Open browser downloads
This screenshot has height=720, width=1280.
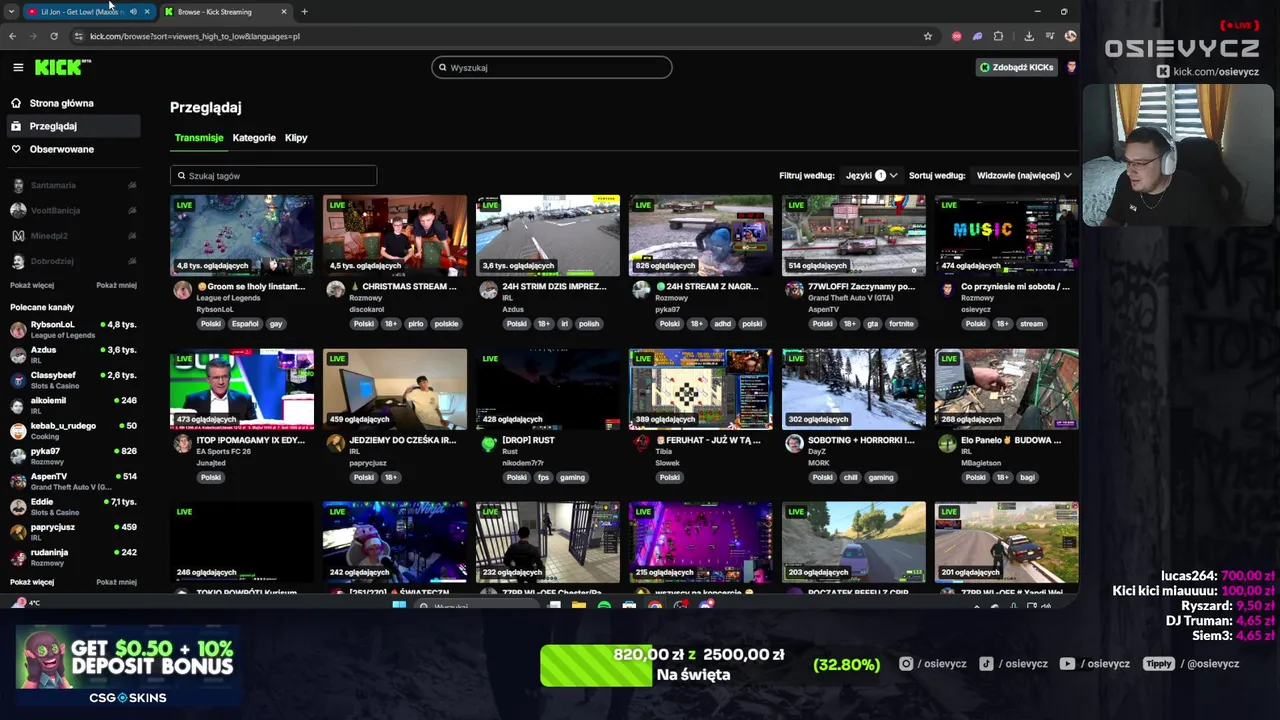pyautogui.click(x=1029, y=36)
